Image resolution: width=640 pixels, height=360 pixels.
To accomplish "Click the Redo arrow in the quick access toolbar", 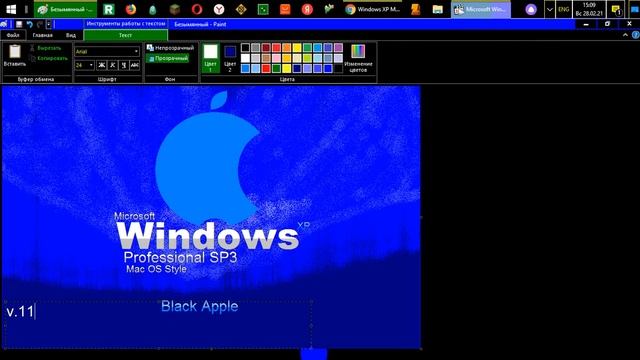I will click(40, 24).
